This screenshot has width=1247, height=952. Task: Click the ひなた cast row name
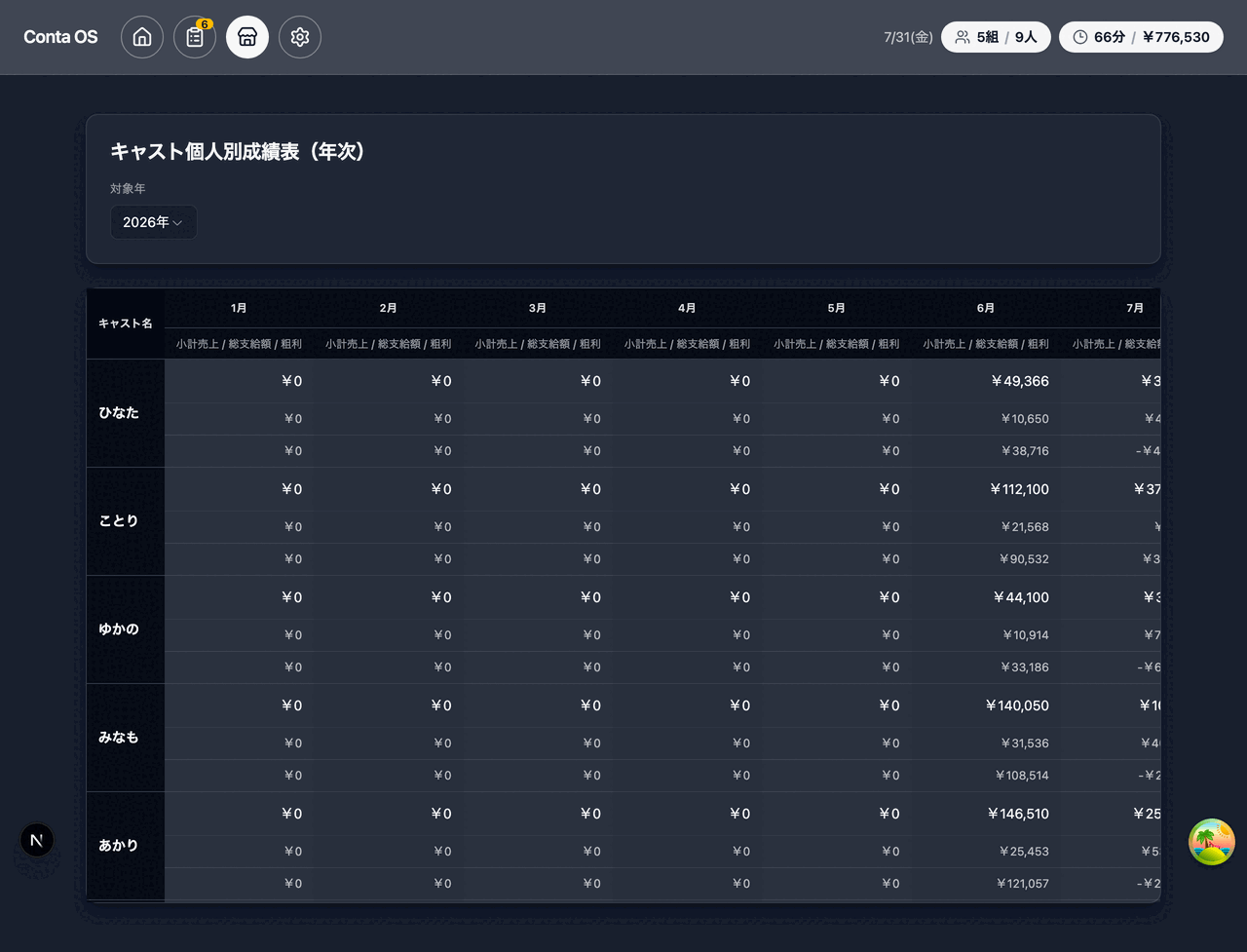click(x=119, y=413)
